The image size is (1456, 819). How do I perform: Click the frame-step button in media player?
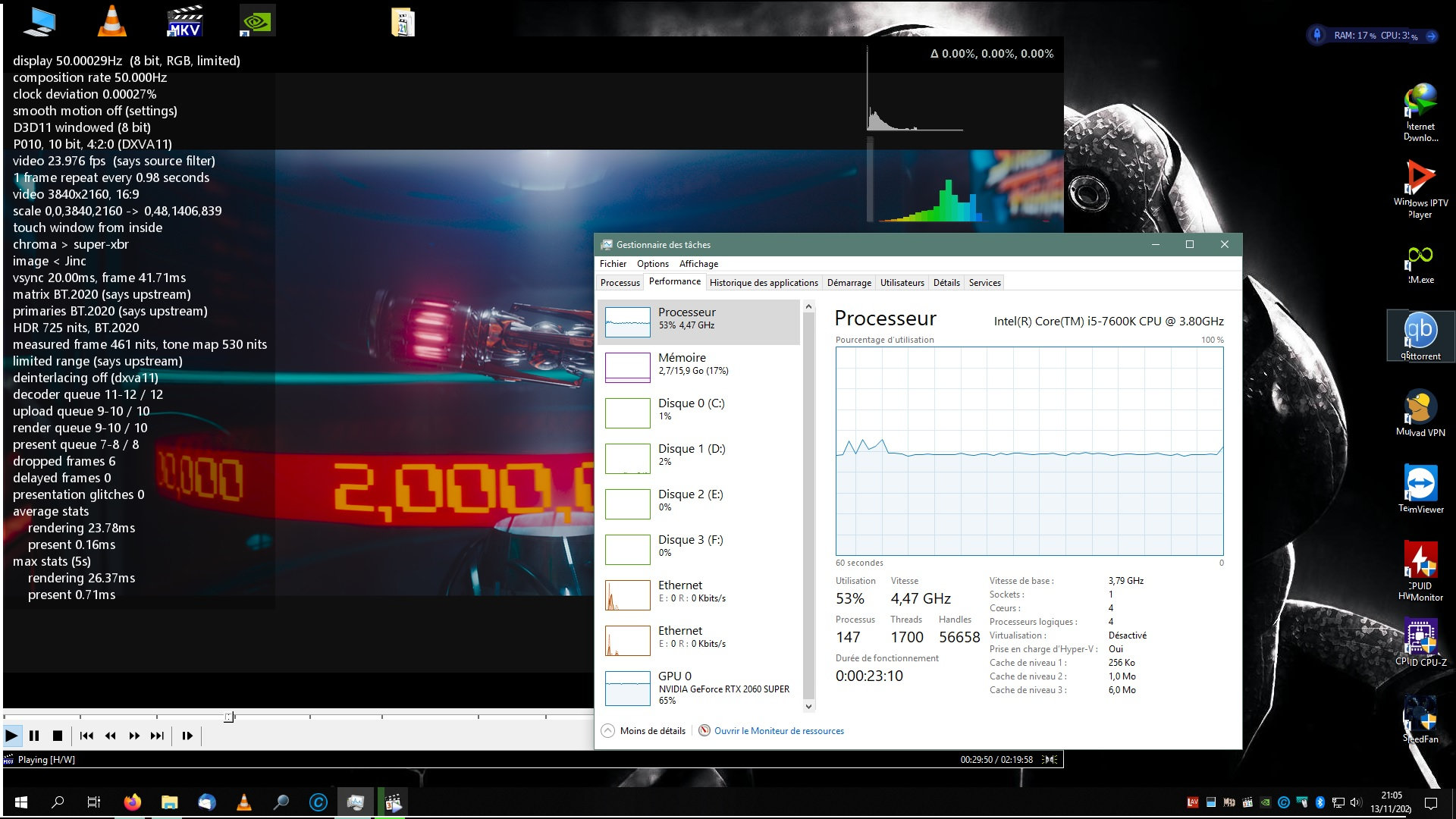[187, 736]
